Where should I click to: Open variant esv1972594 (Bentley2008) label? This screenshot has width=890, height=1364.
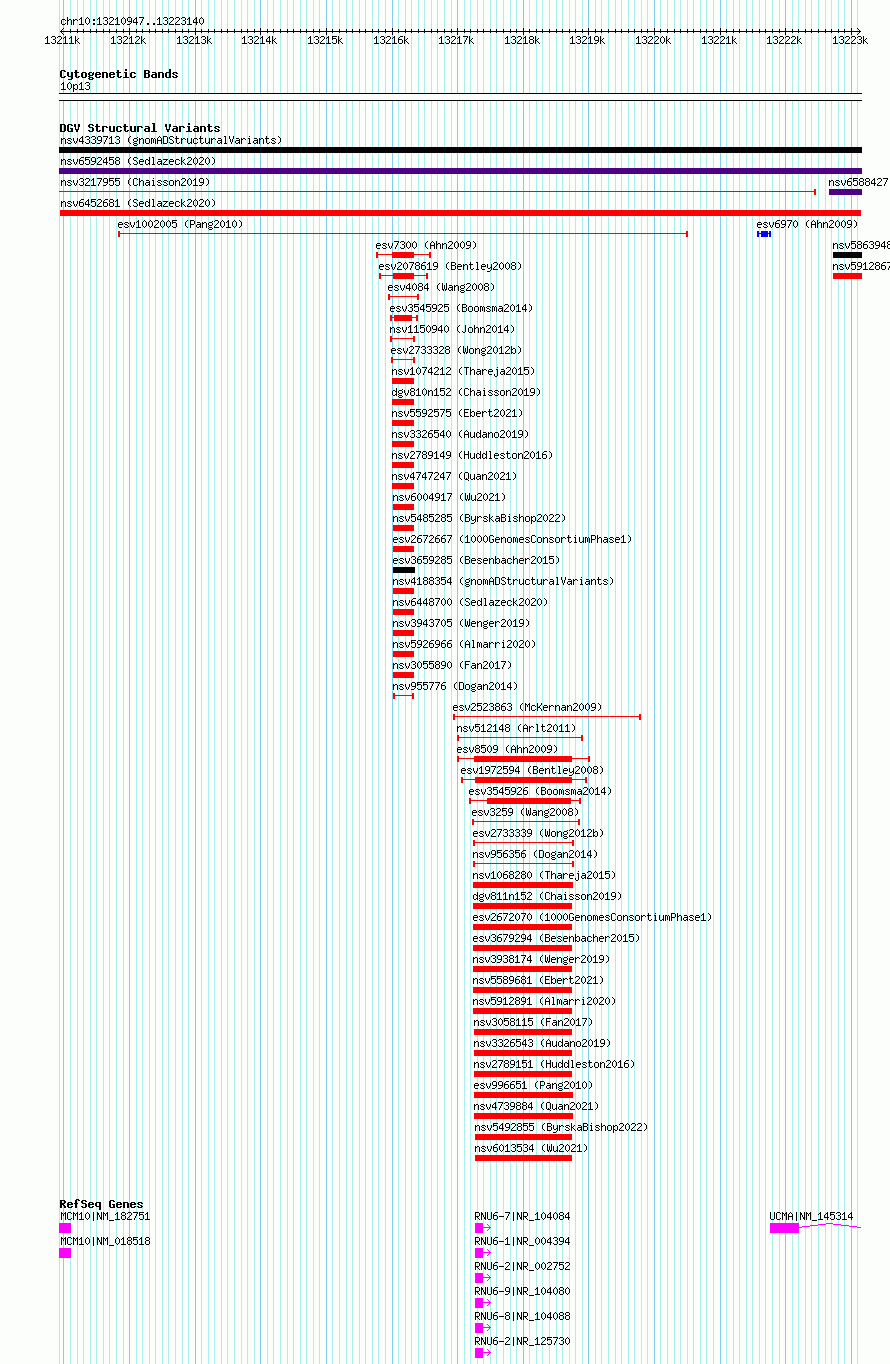[x=532, y=770]
